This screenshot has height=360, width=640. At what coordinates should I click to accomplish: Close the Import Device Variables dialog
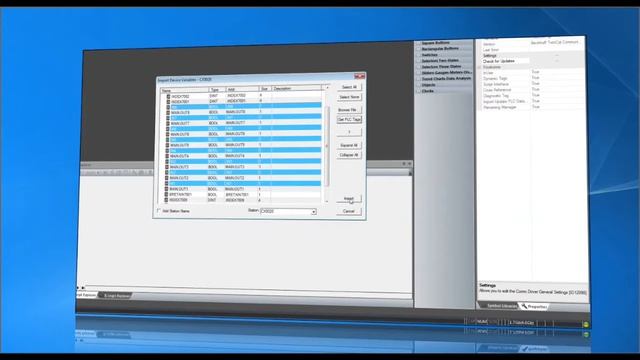pos(359,76)
